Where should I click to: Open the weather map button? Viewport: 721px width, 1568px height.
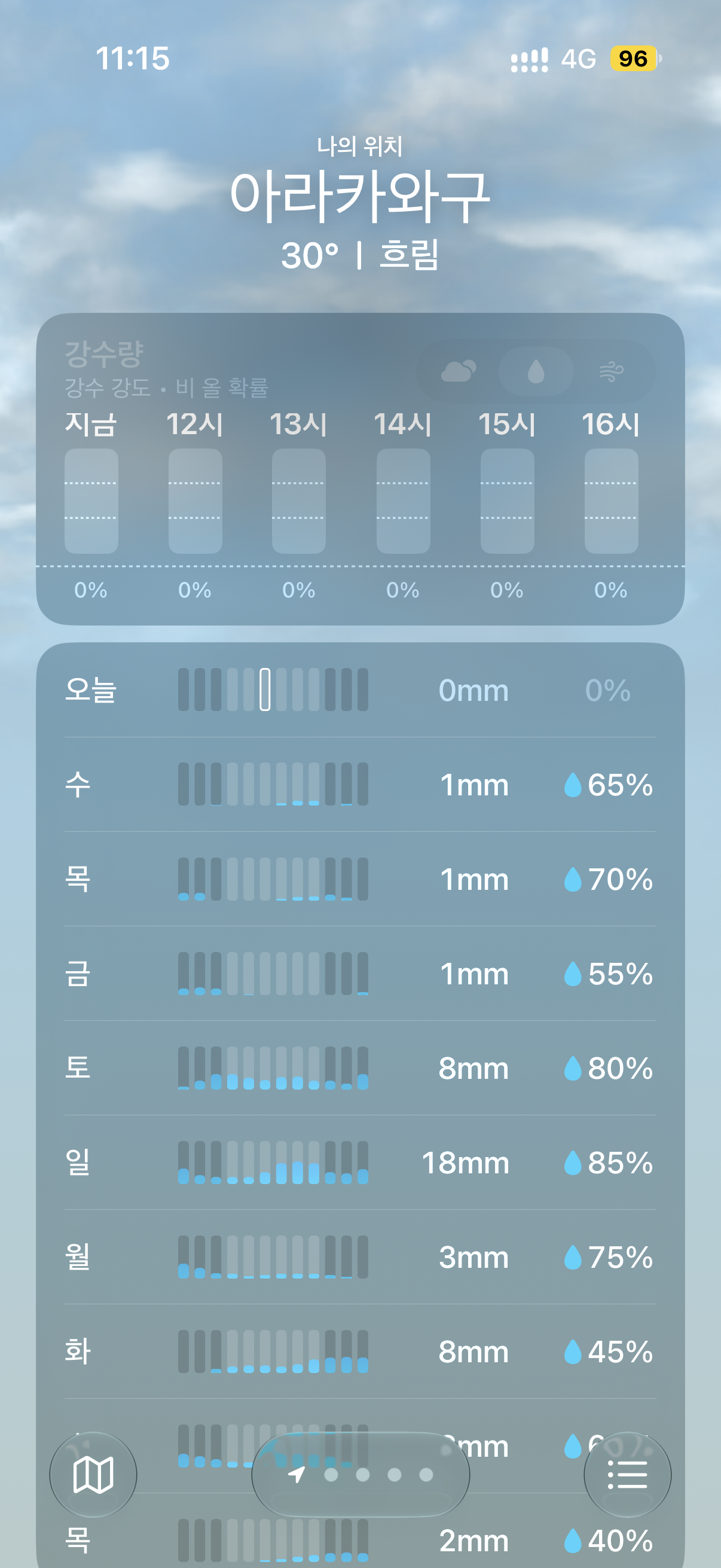(x=93, y=1474)
